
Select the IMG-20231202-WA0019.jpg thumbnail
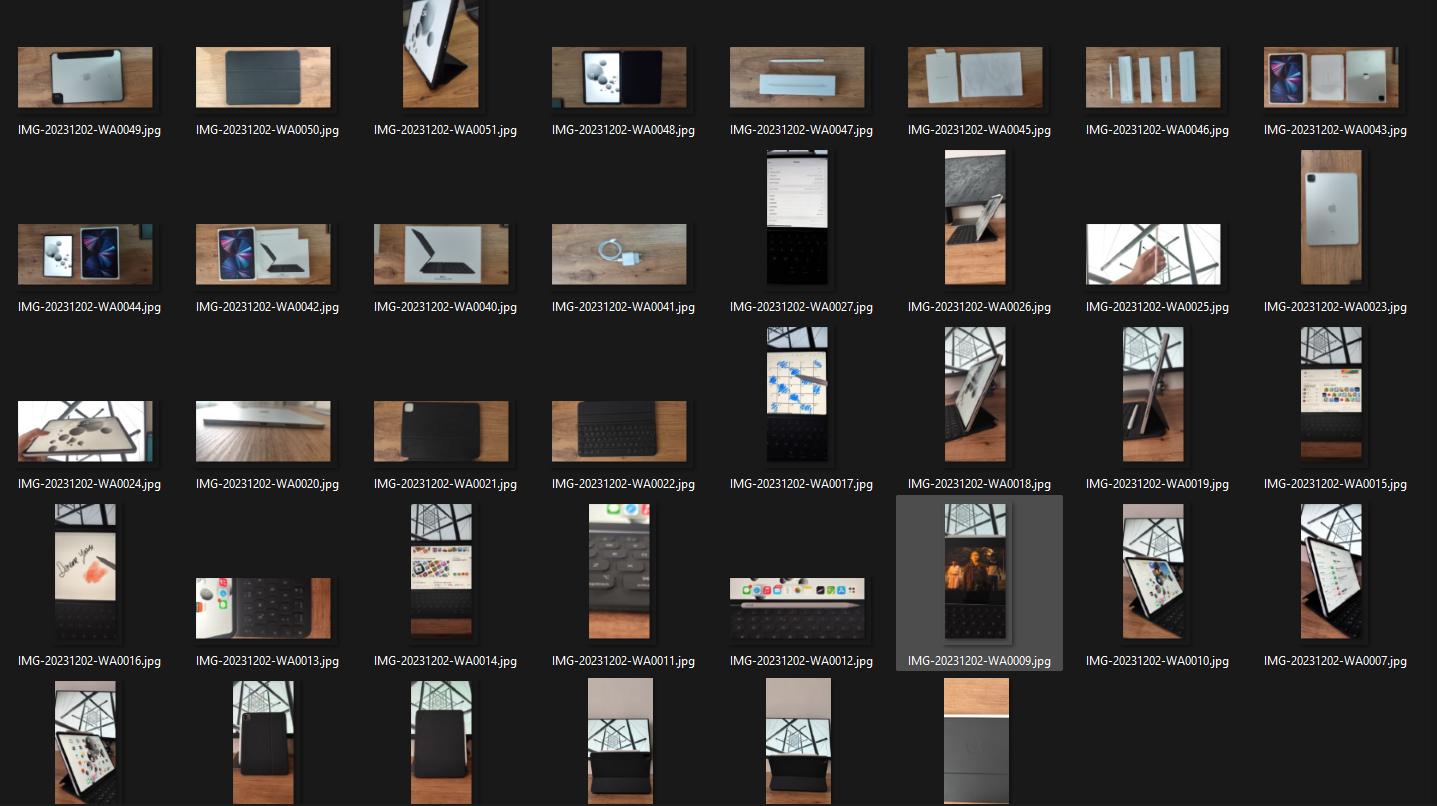pos(1153,395)
